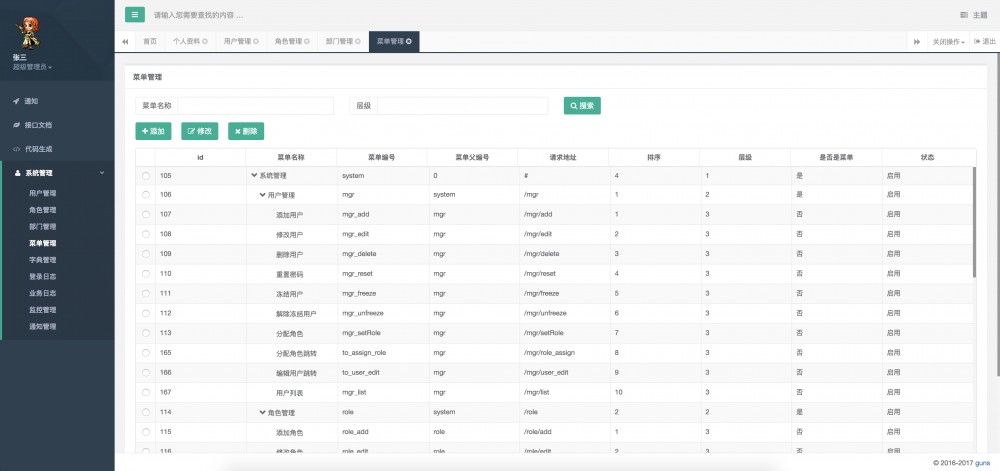The height and width of the screenshot is (471, 1000).
Task: Collapse the 用户管理 tree row chevron
Action: click(263, 194)
